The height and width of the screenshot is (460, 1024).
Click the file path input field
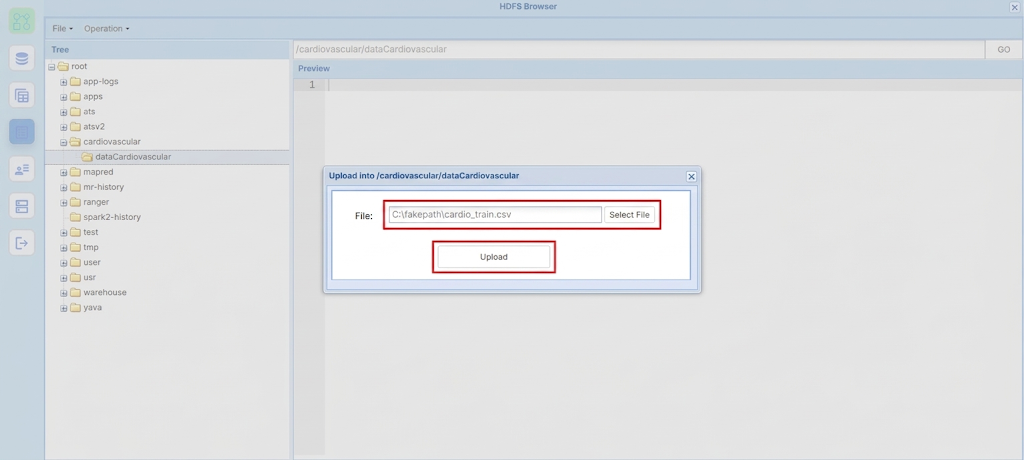(x=494, y=214)
